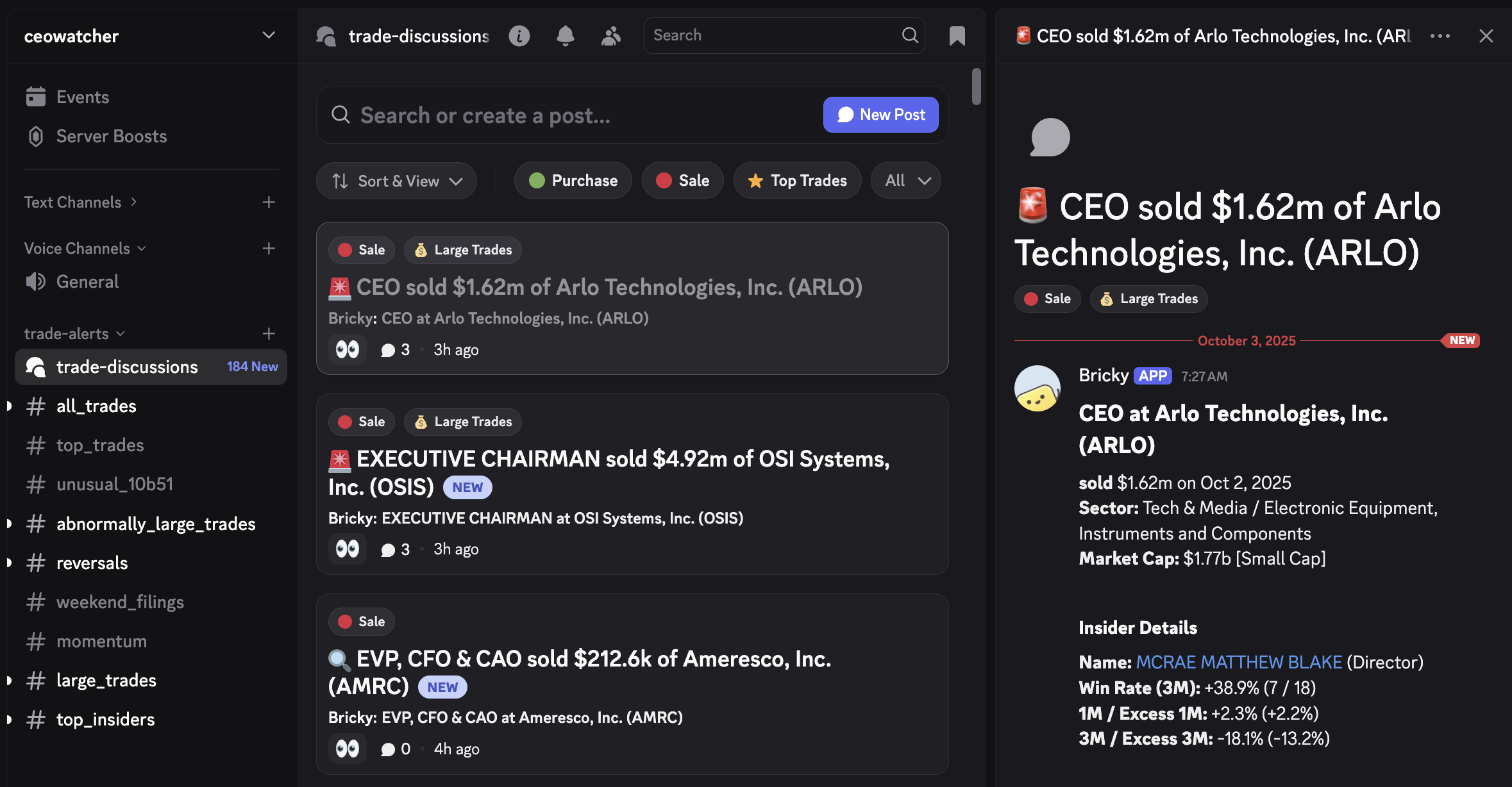Screen dimensions: 1512x787
Task: Filter posts by Top Trades tag
Action: (797, 181)
